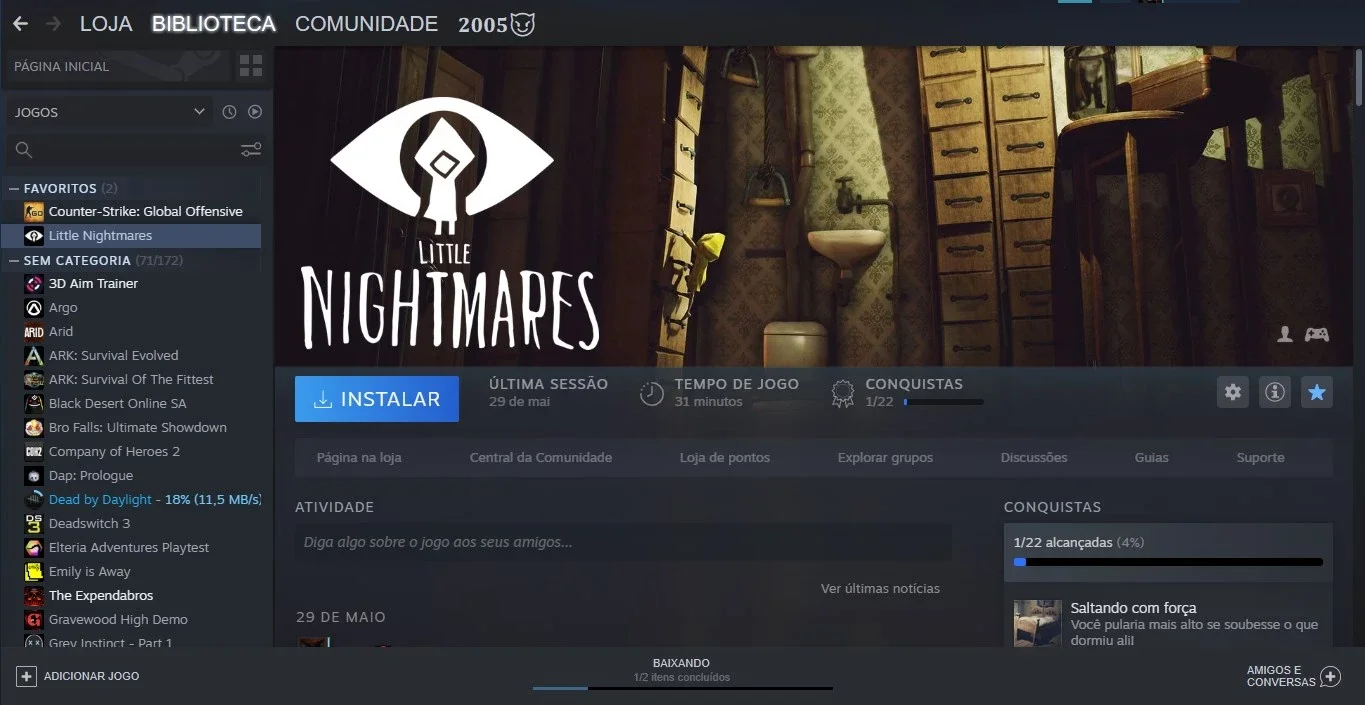The image size is (1365, 705).
Task: Go forward with the right arrow
Action: 53,24
